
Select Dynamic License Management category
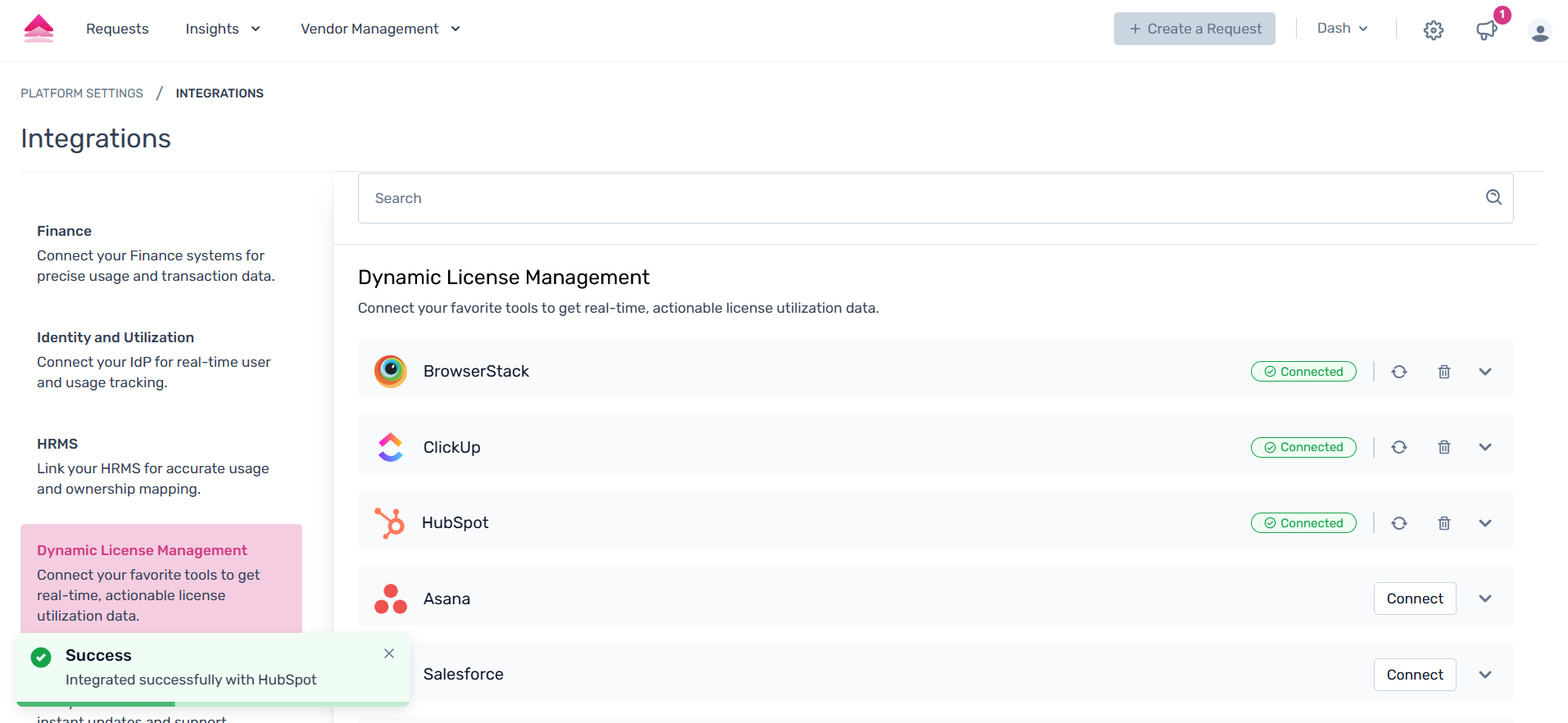coord(161,579)
